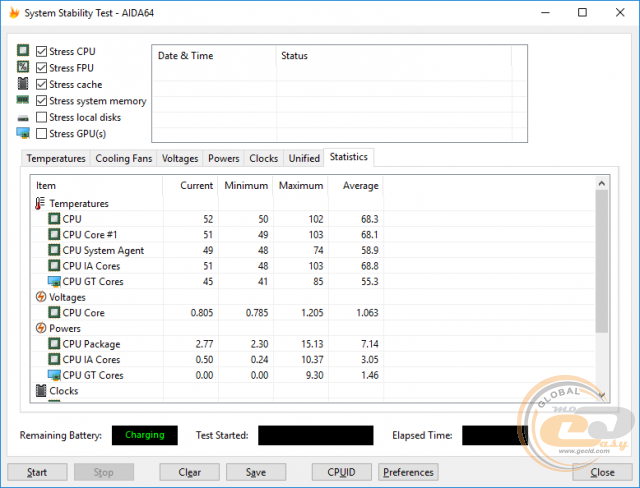The width and height of the screenshot is (640, 488).
Task: Enable Stress local disks checkbox
Action: [x=41, y=117]
